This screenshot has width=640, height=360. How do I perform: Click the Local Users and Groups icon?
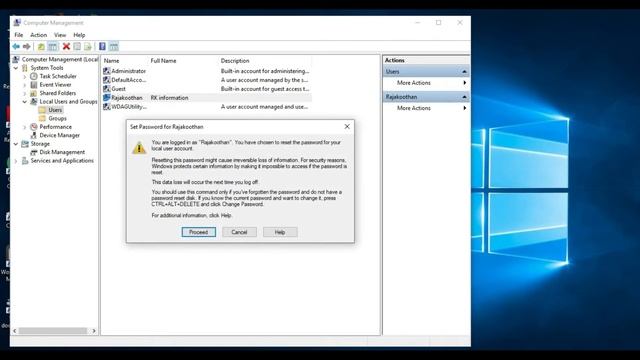(x=34, y=102)
